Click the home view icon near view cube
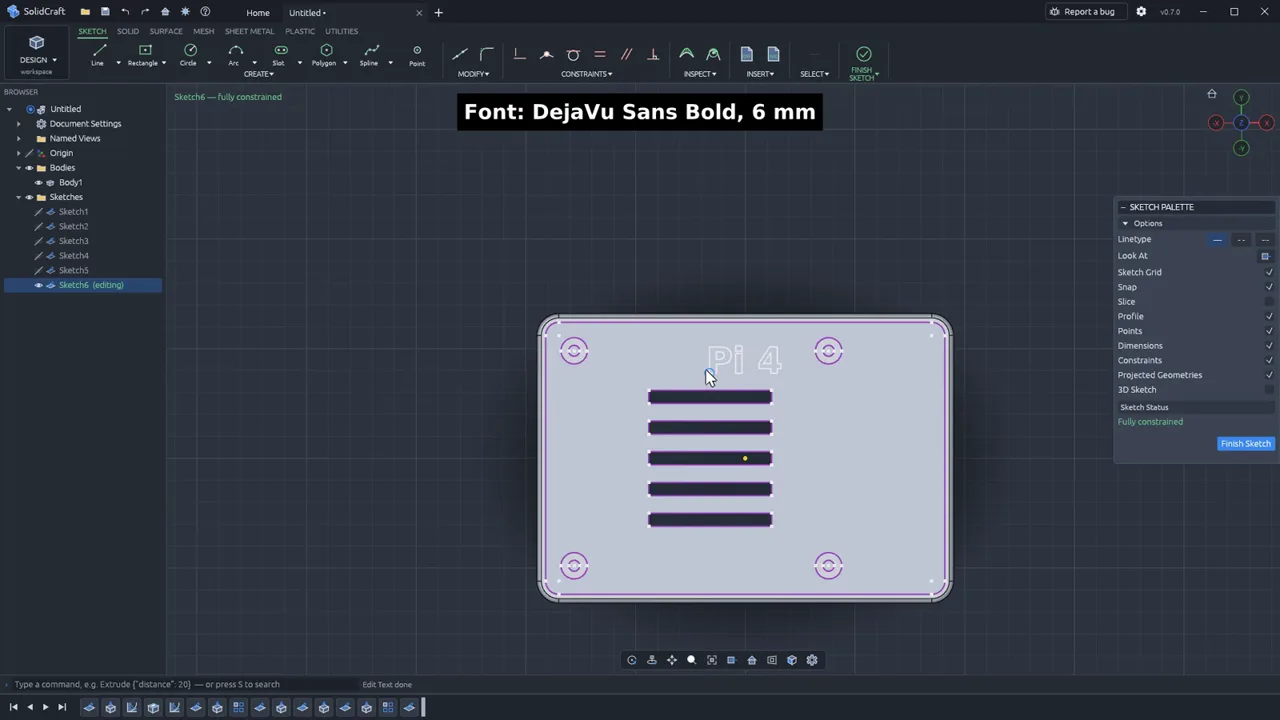 click(x=1212, y=94)
